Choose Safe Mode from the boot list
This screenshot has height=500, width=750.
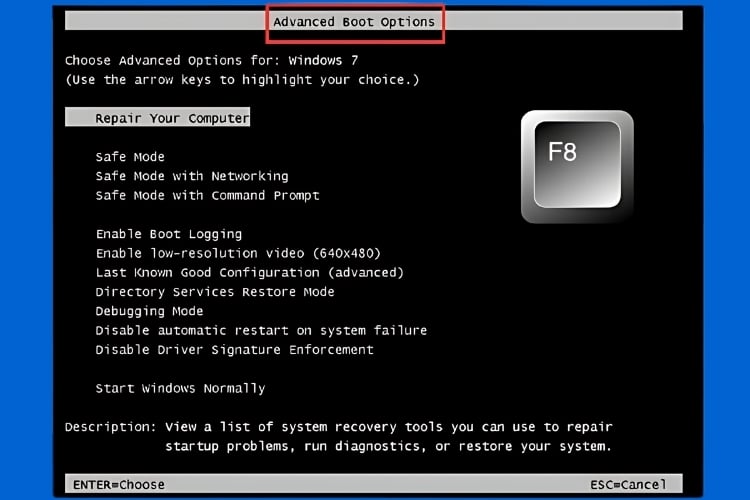click(130, 157)
